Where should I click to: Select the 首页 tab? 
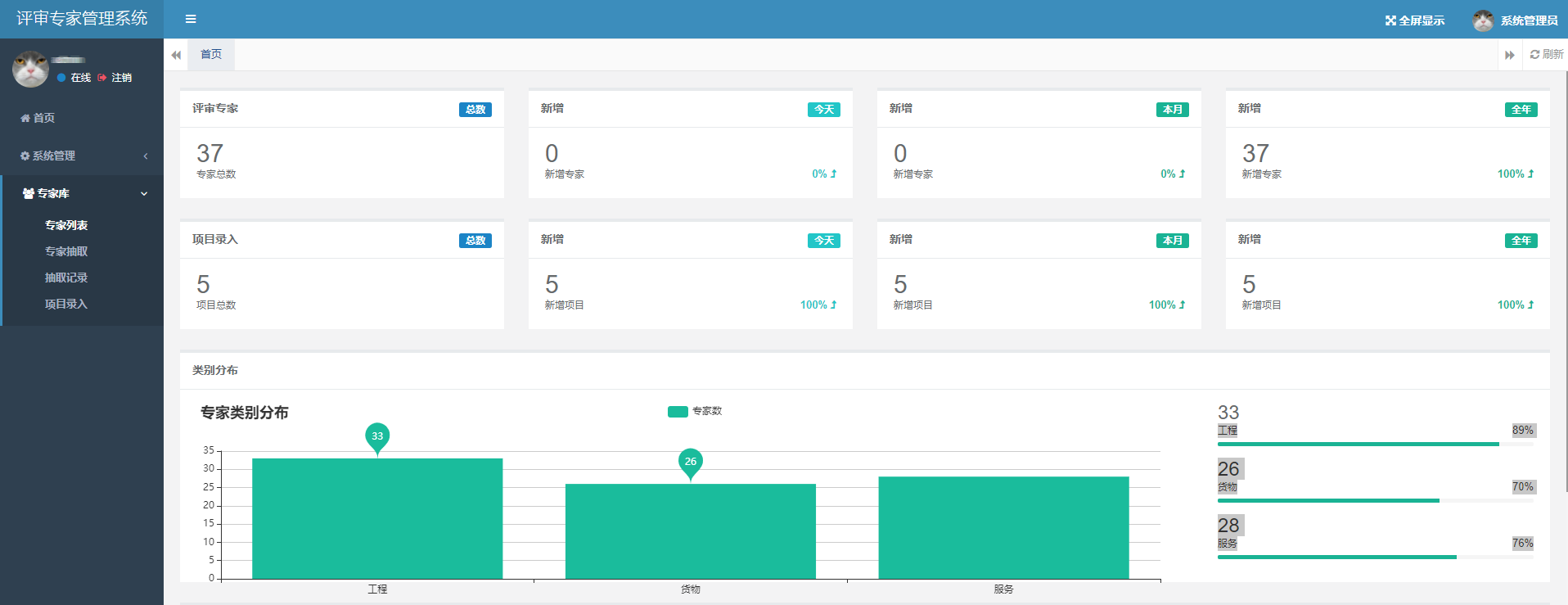click(211, 54)
